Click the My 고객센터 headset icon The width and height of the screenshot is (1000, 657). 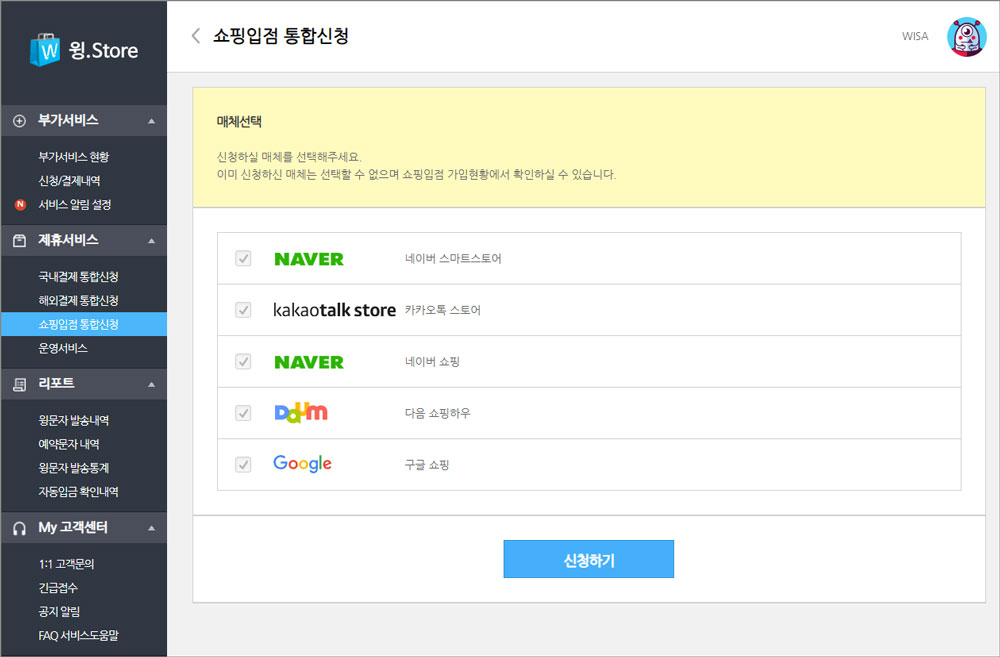pyautogui.click(x=20, y=528)
